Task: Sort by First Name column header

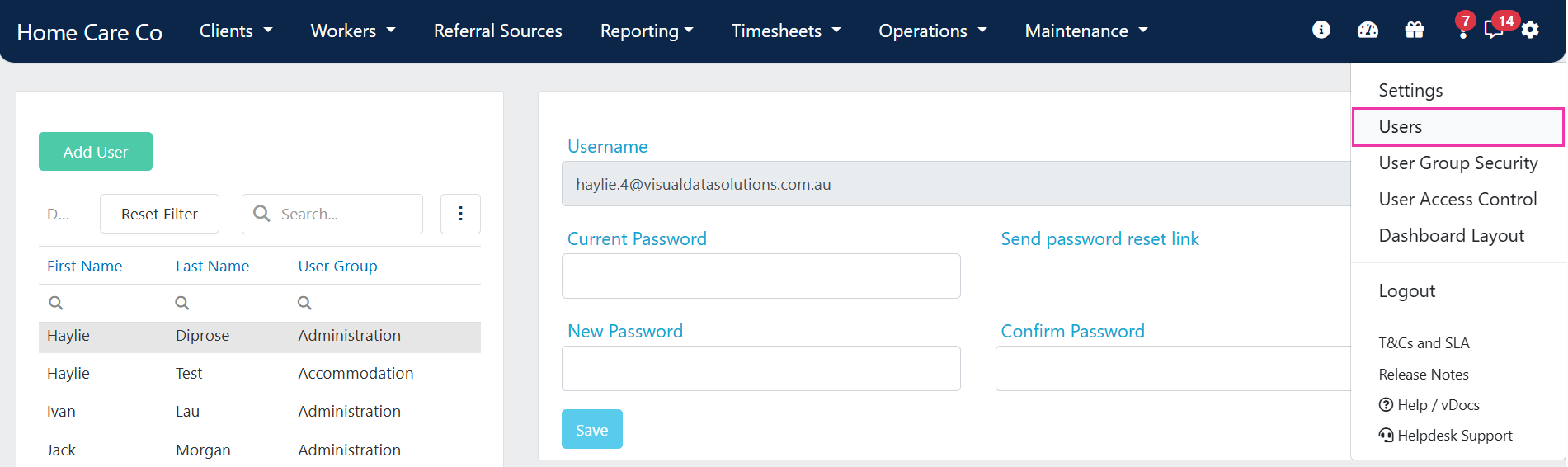Action: pyautogui.click(x=84, y=267)
